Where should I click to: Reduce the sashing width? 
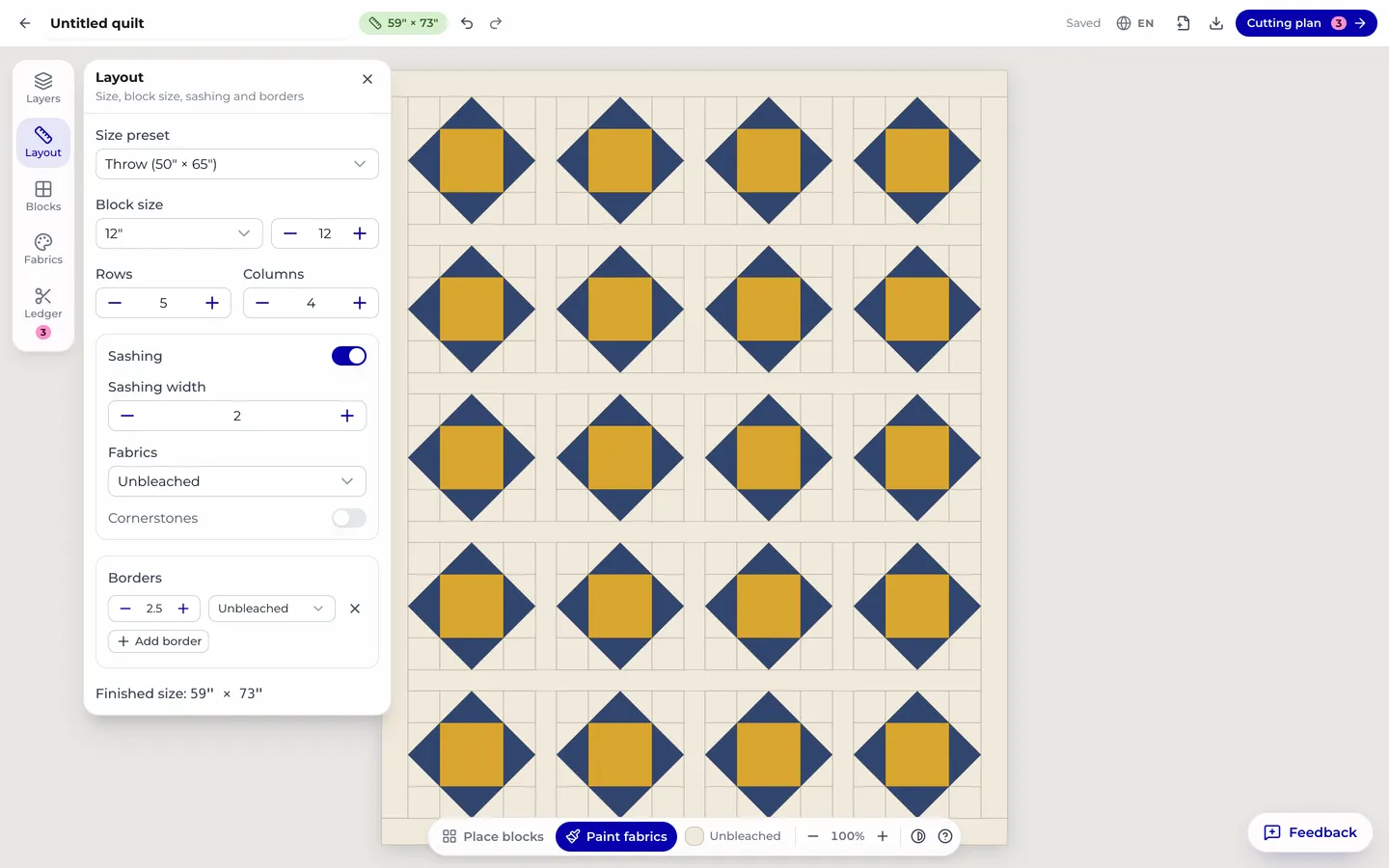[127, 416]
